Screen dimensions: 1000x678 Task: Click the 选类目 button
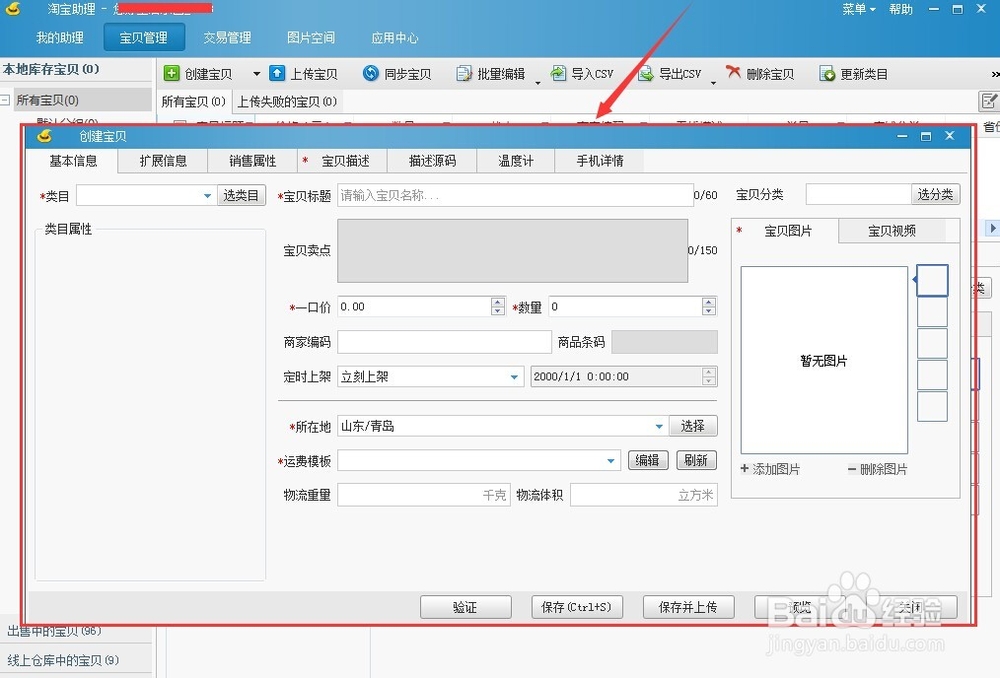[x=241, y=195]
